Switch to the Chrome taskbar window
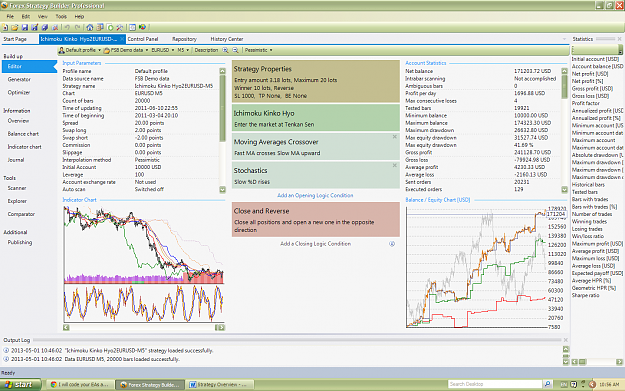The image size is (625, 391). [80, 385]
